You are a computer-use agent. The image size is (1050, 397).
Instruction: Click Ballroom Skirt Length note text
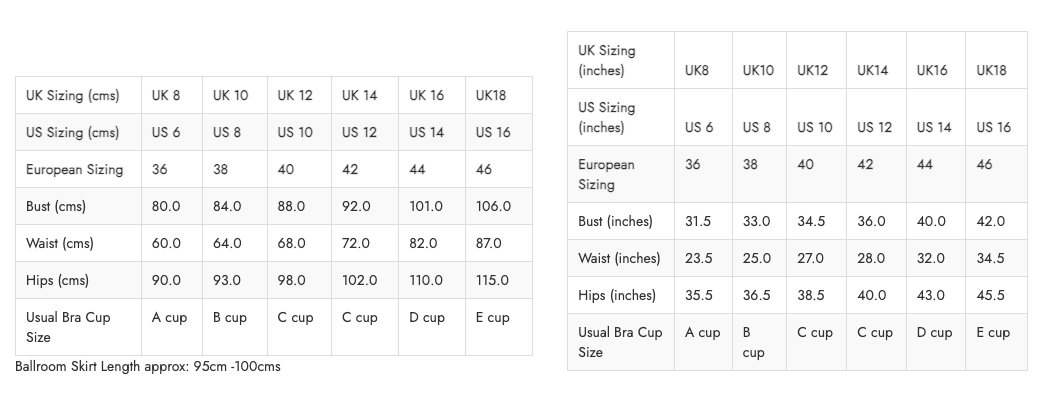coord(147,366)
